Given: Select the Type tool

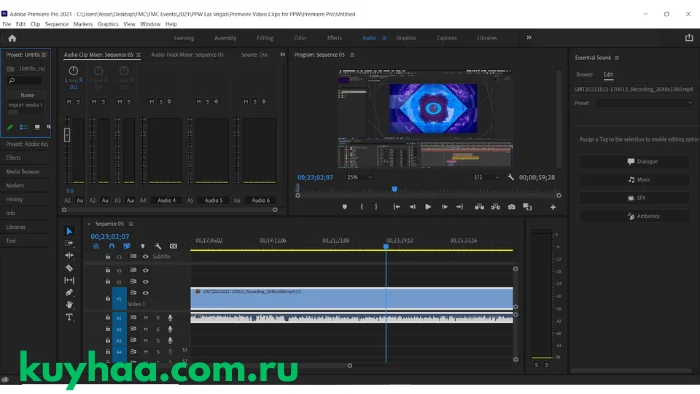Looking at the screenshot, I should pos(69,317).
